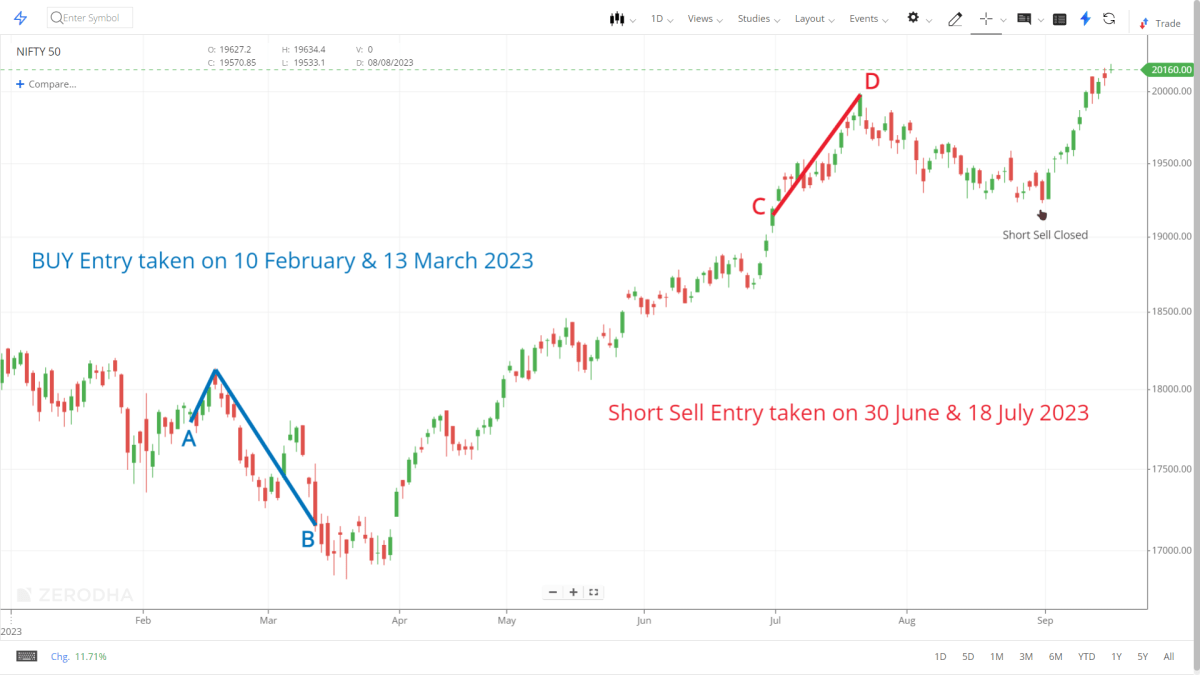The height and width of the screenshot is (675, 1200).
Task: Open the Events dropdown
Action: [863, 18]
